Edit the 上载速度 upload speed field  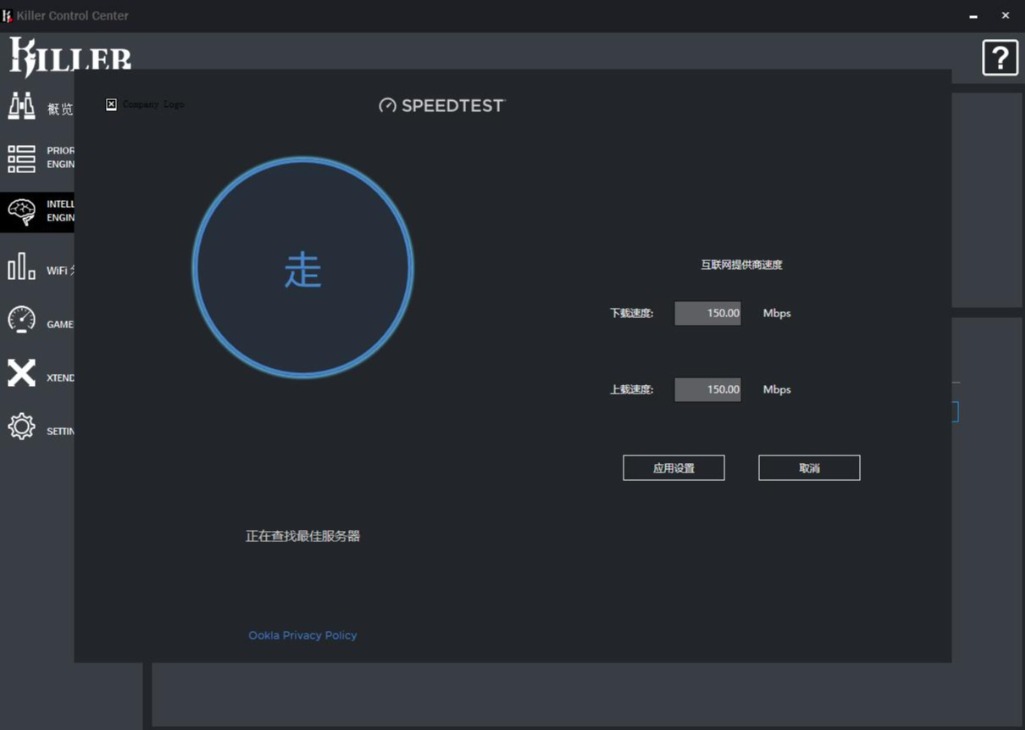707,390
